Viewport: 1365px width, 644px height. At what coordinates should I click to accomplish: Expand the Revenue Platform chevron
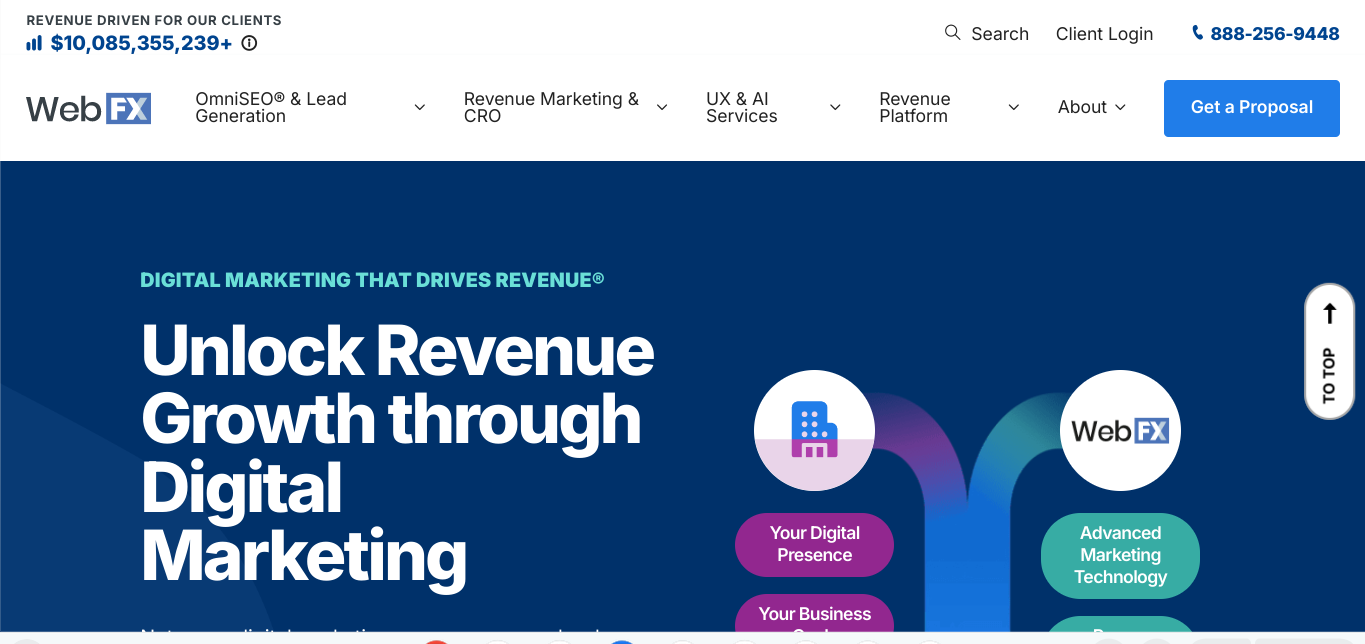coord(1014,107)
